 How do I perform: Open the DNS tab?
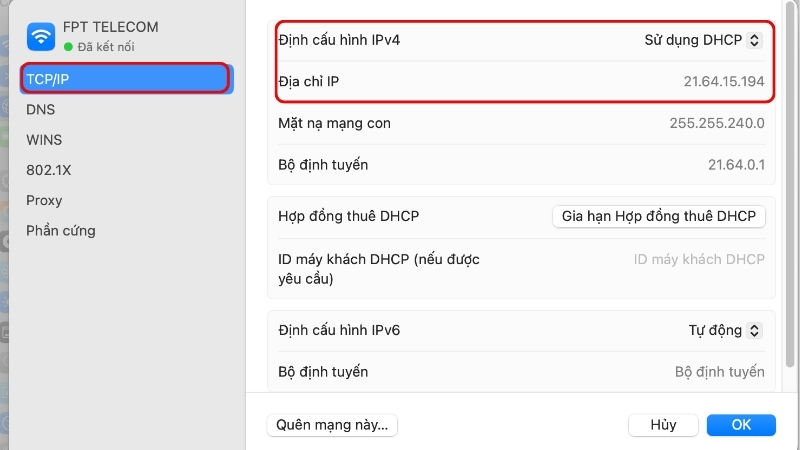[x=40, y=109]
